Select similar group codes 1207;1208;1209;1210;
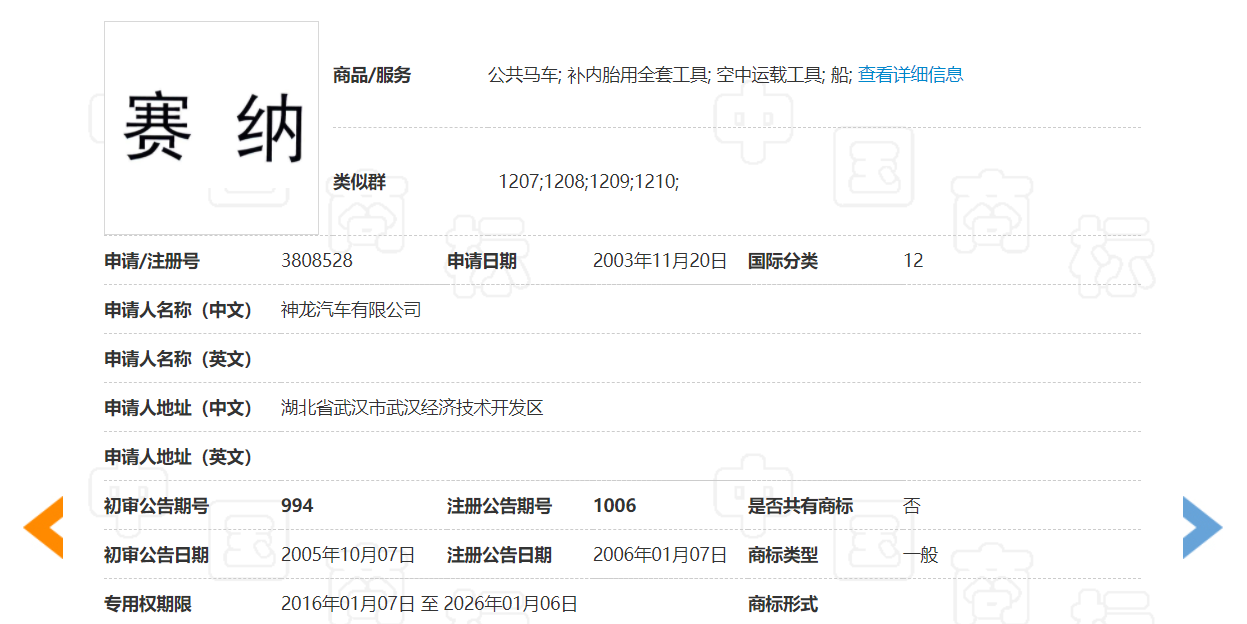This screenshot has width=1247, height=624. [588, 182]
